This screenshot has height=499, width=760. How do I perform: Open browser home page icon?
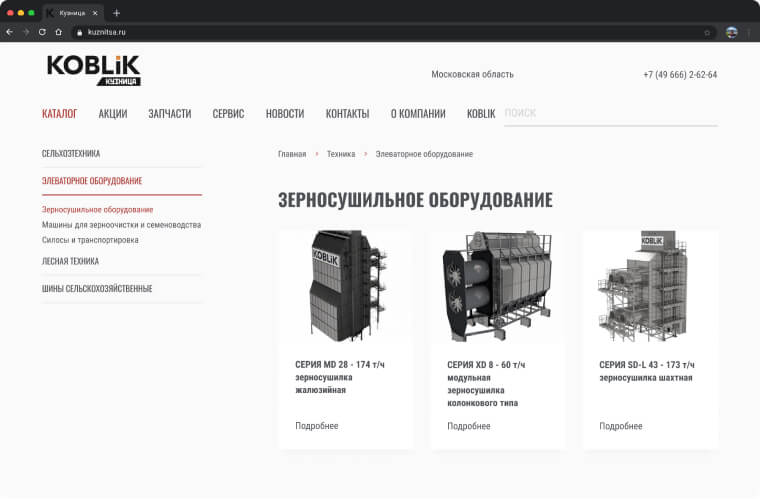pyautogui.click(x=59, y=32)
